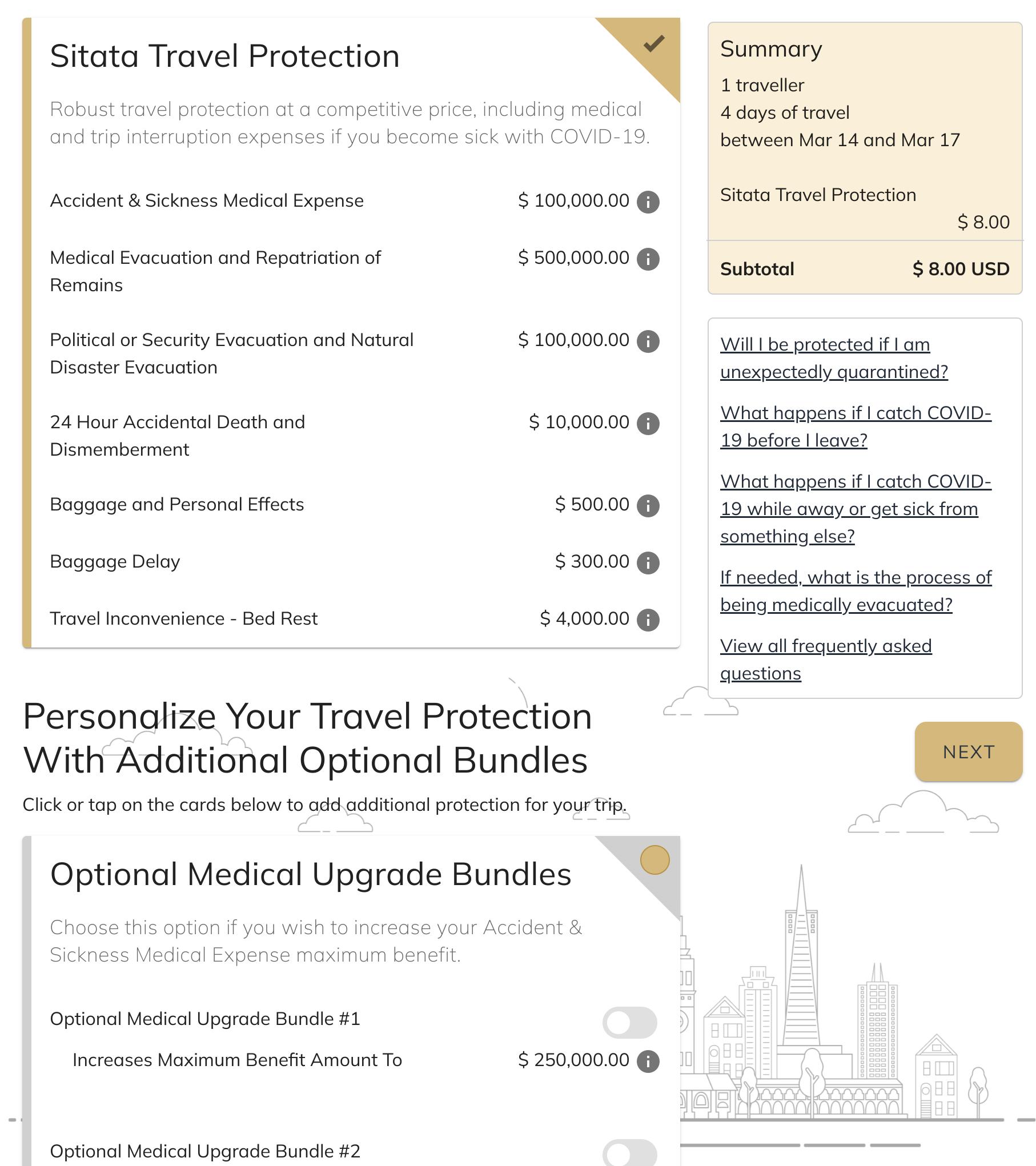Enable Optional Medical Upgrade Bundle #1 toggle
This screenshot has width=1036, height=1166.
pyautogui.click(x=629, y=1022)
